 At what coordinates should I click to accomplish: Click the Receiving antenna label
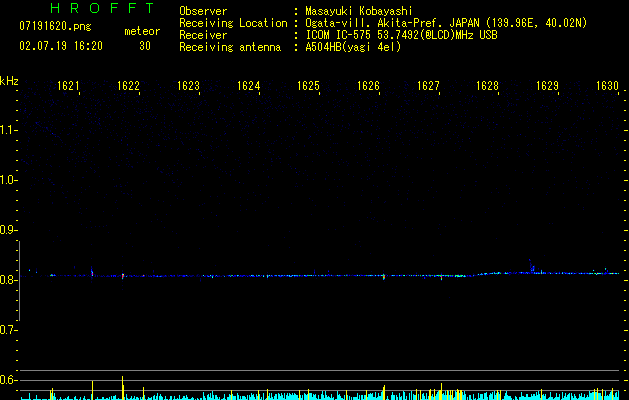(230, 47)
